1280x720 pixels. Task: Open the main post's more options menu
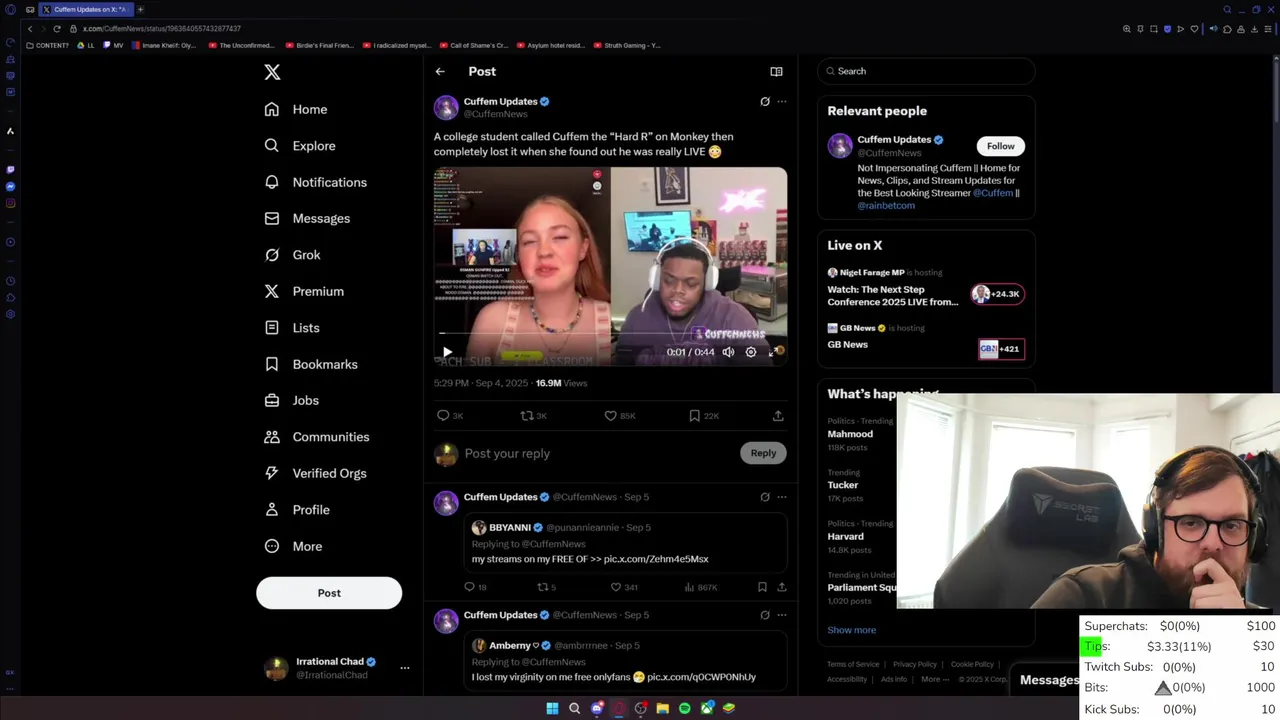coord(782,101)
